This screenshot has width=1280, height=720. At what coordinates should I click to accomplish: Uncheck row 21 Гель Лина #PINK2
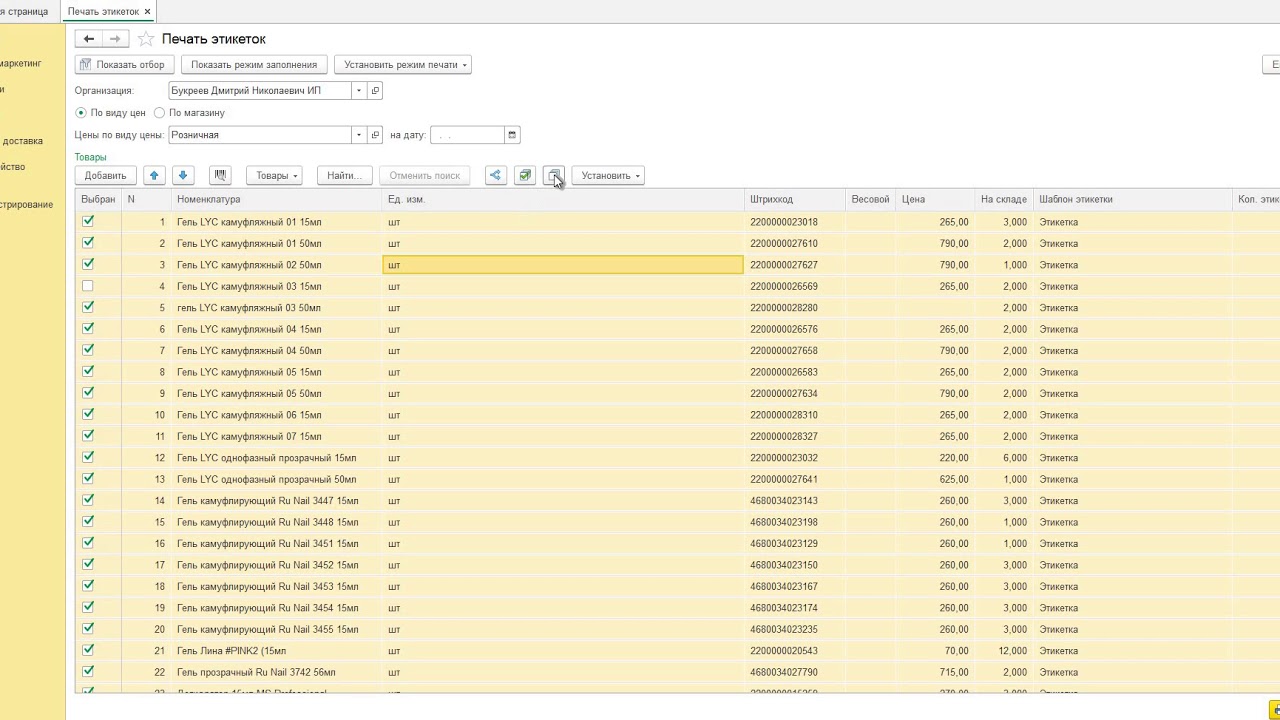pyautogui.click(x=88, y=650)
